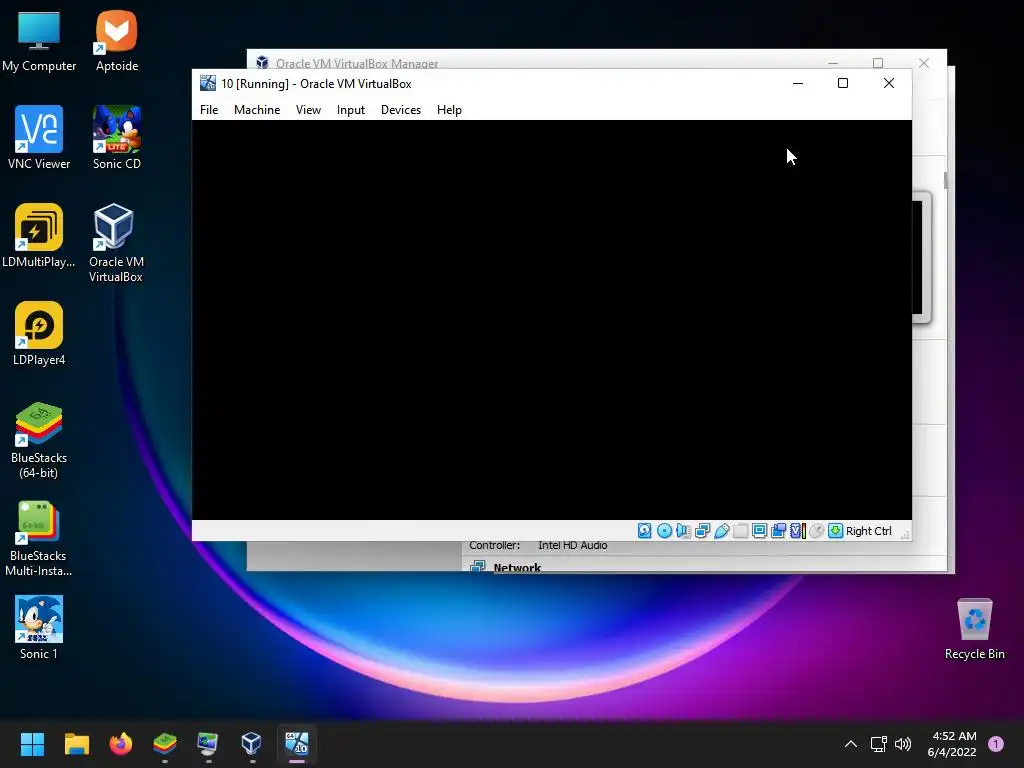Click 'Intel HD Audio' controller value in Manager
Screen dimensions: 1024x768
coord(573,545)
